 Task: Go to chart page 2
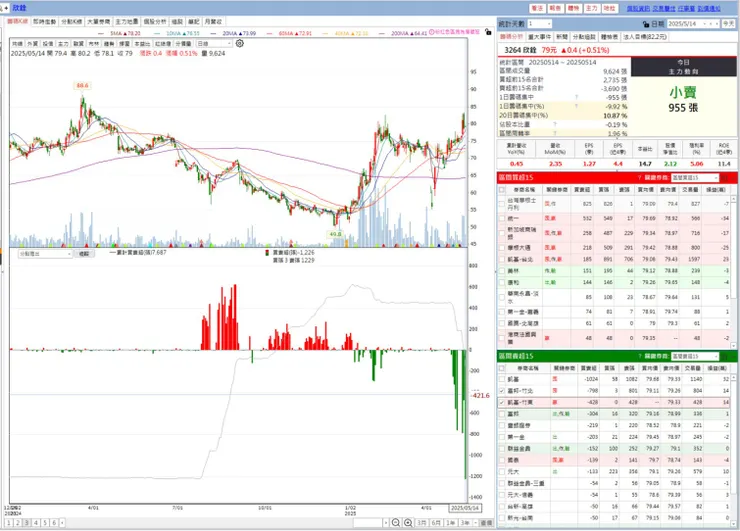click(x=17, y=523)
